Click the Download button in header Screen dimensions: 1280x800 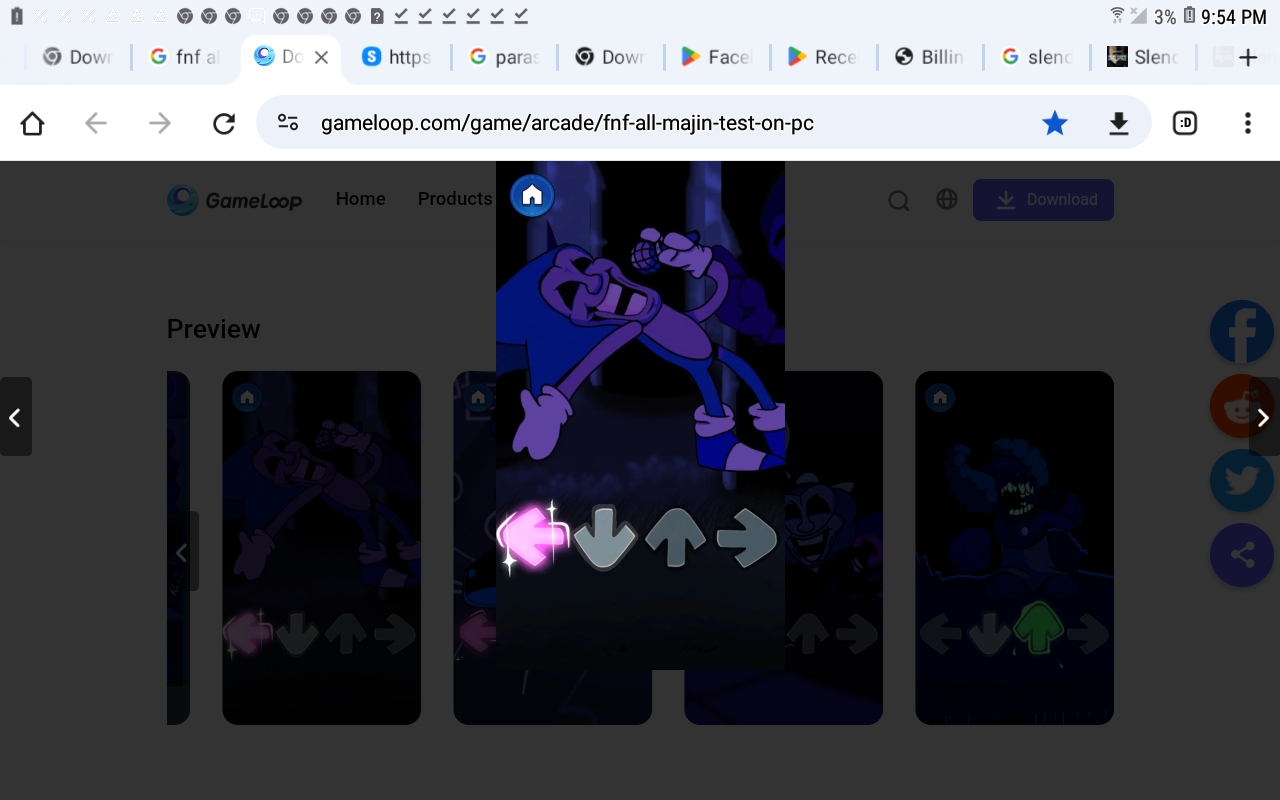point(1043,200)
